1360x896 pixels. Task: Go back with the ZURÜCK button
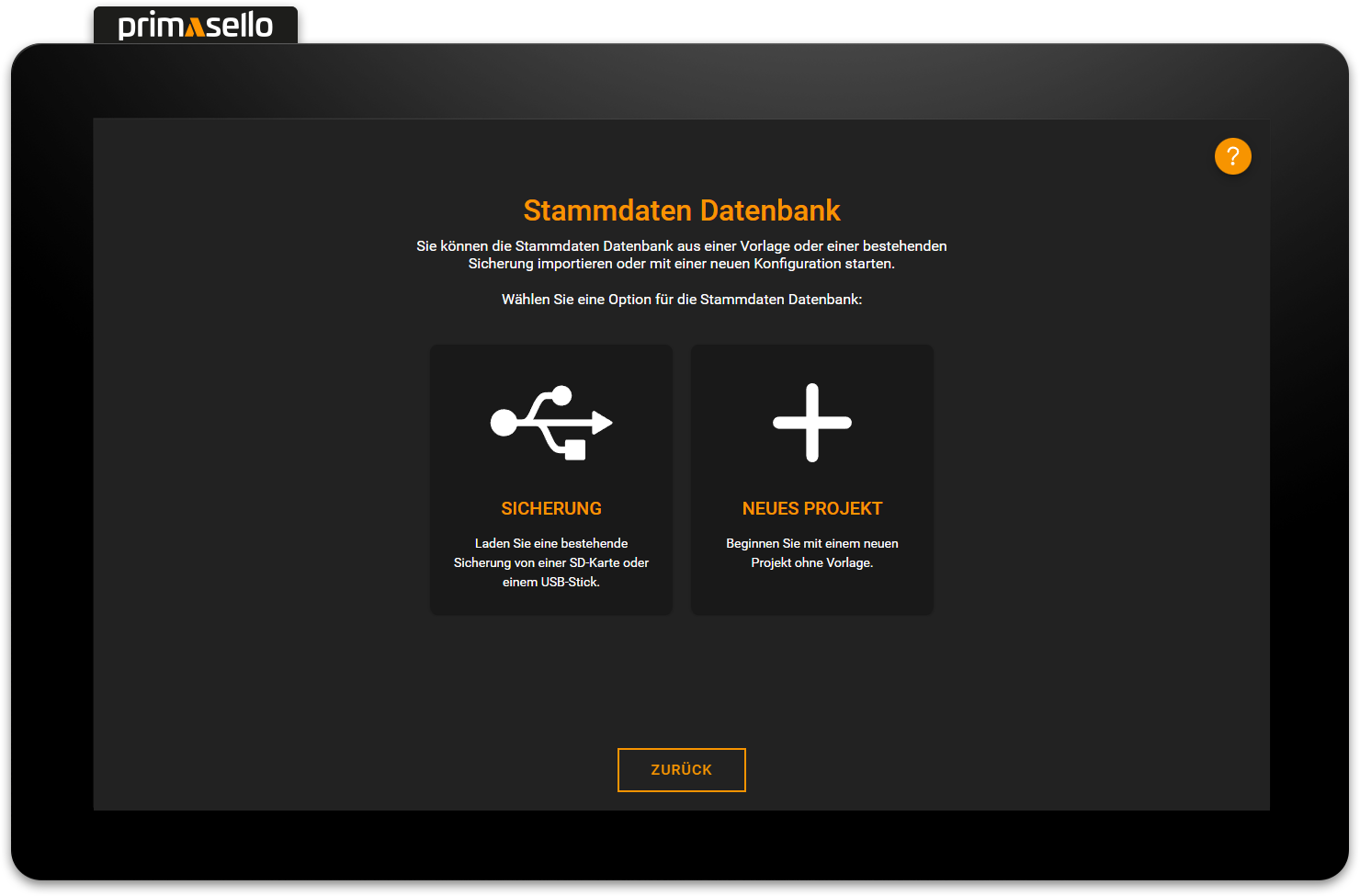pyautogui.click(x=681, y=770)
